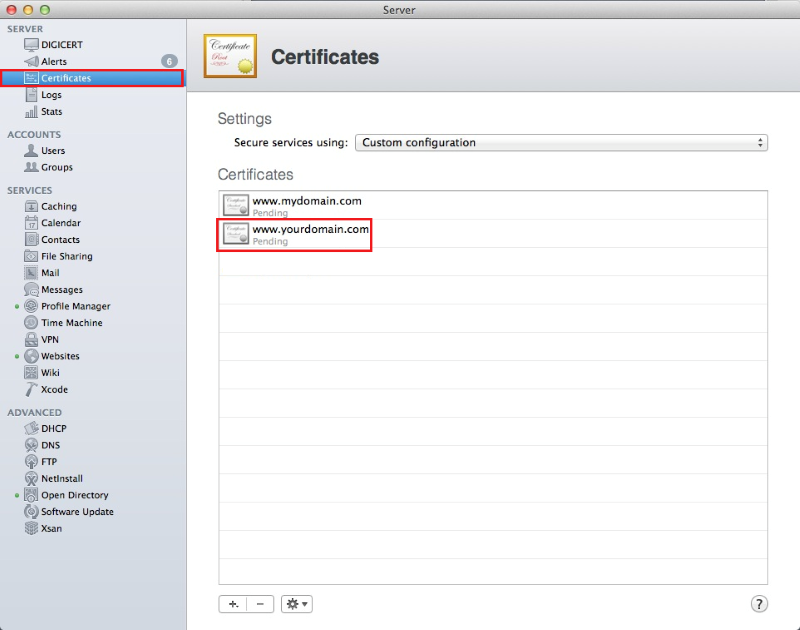This screenshot has width=800, height=630.
Task: Select the Xcode hammer icon
Action: [31, 389]
